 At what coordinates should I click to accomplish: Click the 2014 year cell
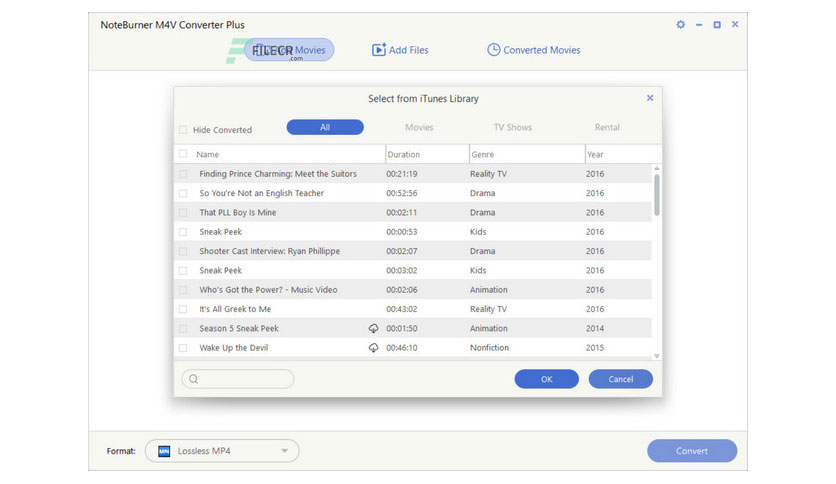[x=595, y=328]
